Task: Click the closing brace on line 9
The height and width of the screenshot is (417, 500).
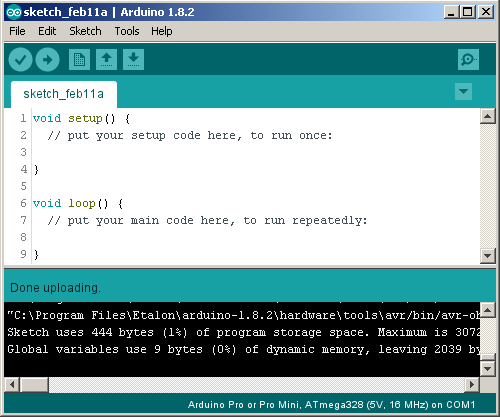Action: pos(36,255)
